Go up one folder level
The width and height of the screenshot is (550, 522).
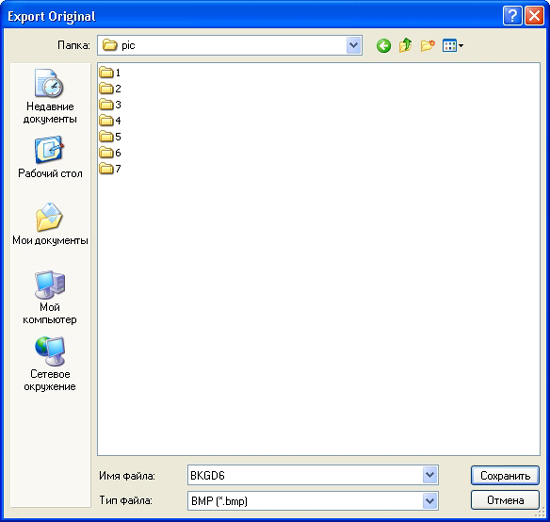[405, 45]
